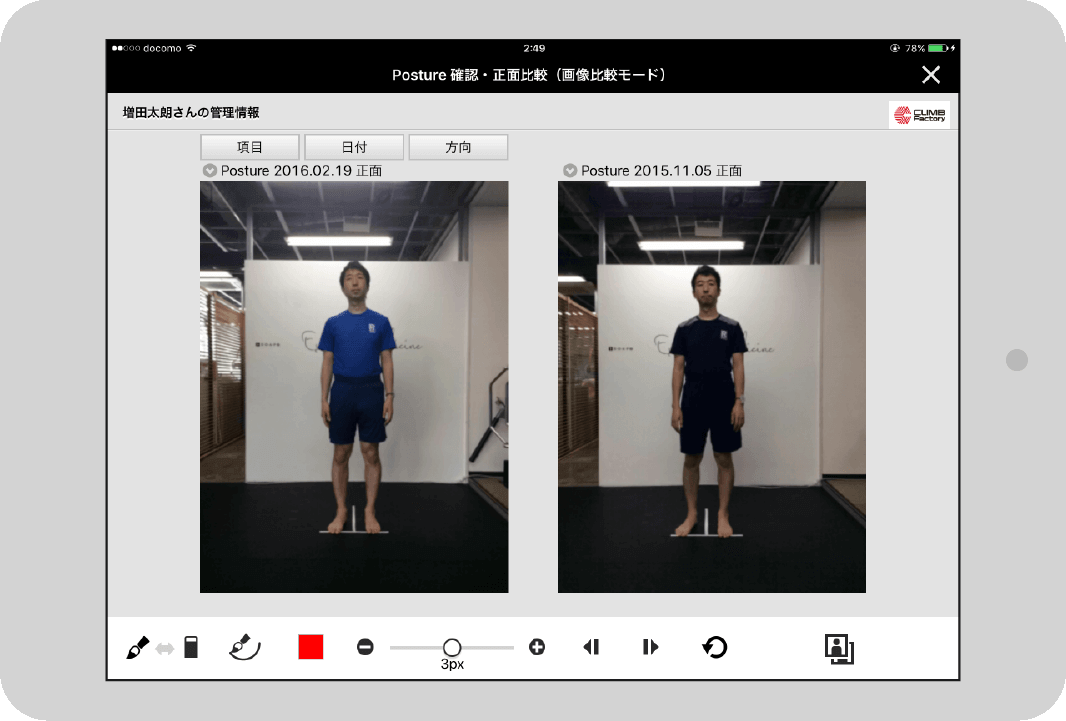Step back with the previous-frame icon
Image resolution: width=1066 pixels, height=721 pixels.
(591, 647)
